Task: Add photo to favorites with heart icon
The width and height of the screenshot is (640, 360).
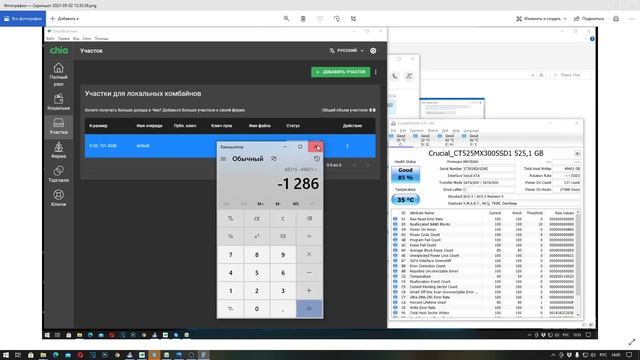Action: [x=320, y=19]
